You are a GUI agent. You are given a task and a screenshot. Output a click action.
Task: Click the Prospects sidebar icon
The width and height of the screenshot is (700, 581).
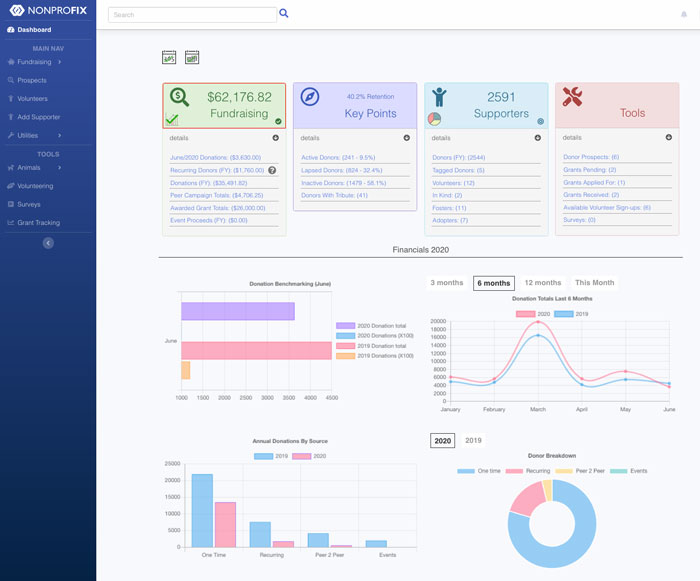[11, 80]
